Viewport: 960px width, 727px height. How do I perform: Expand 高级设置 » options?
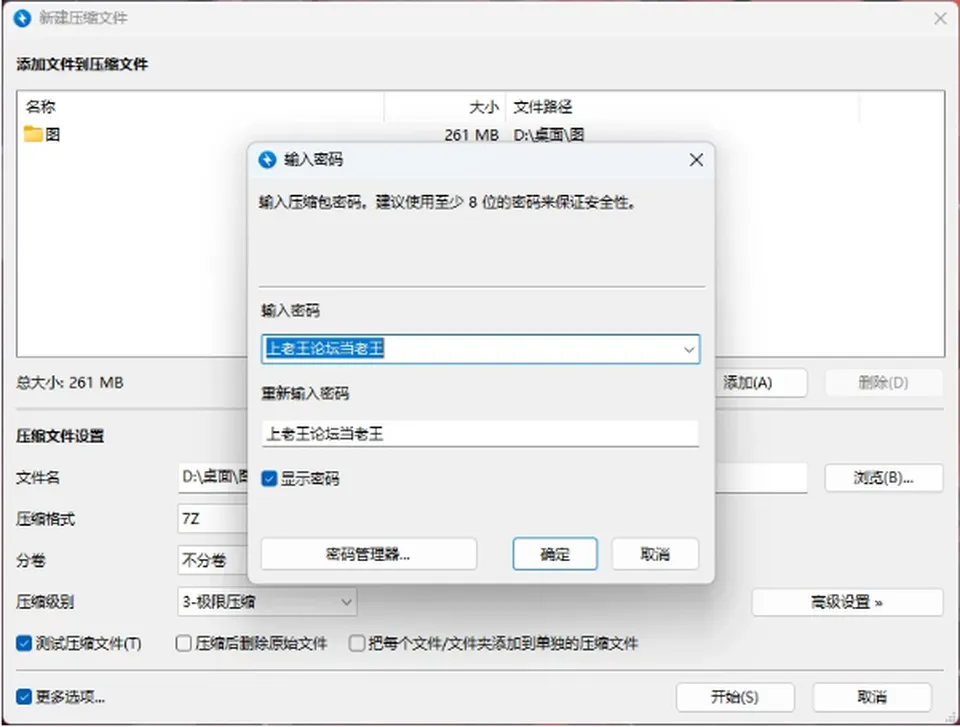(847, 603)
